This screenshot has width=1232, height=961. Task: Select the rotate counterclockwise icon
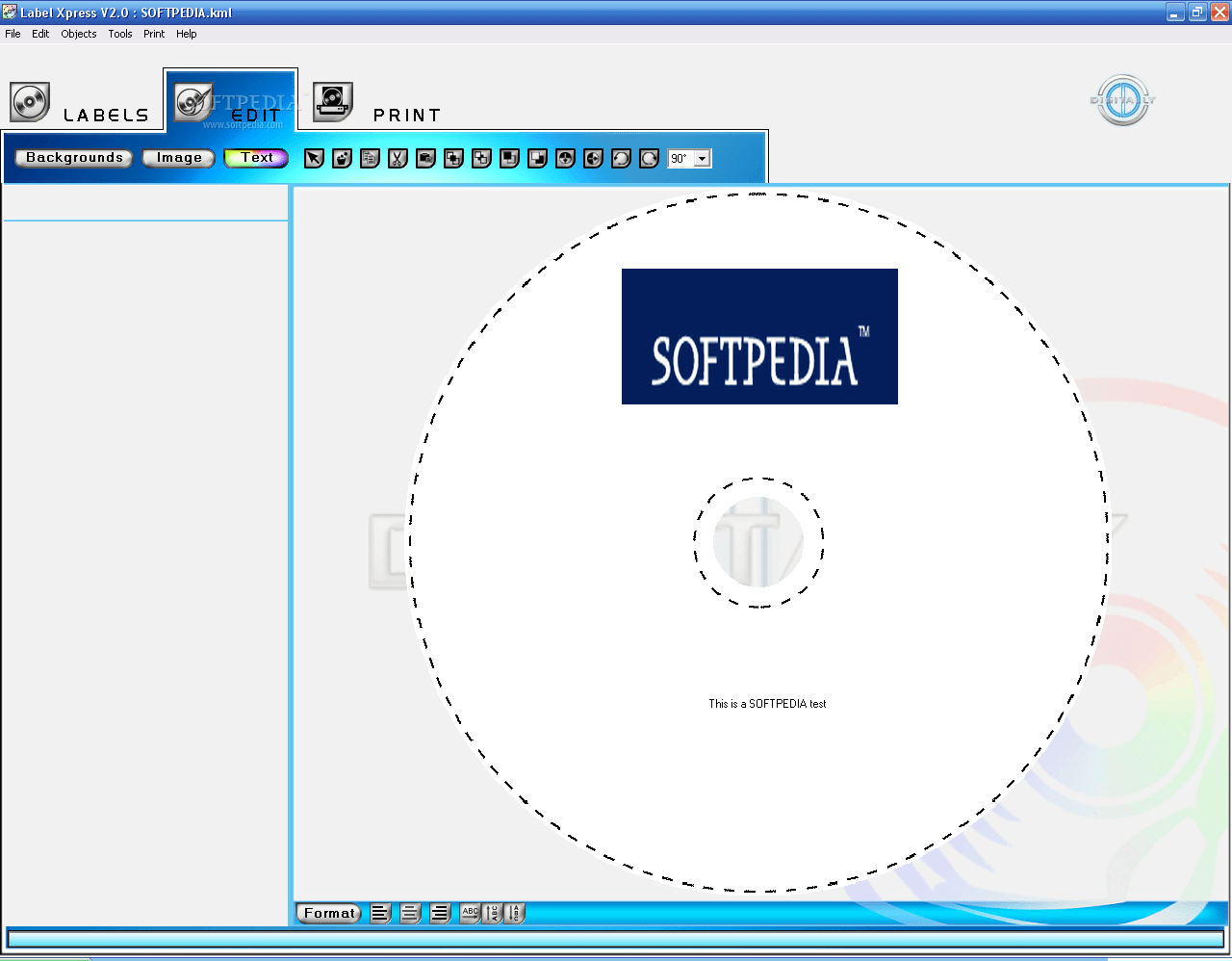tap(621, 158)
